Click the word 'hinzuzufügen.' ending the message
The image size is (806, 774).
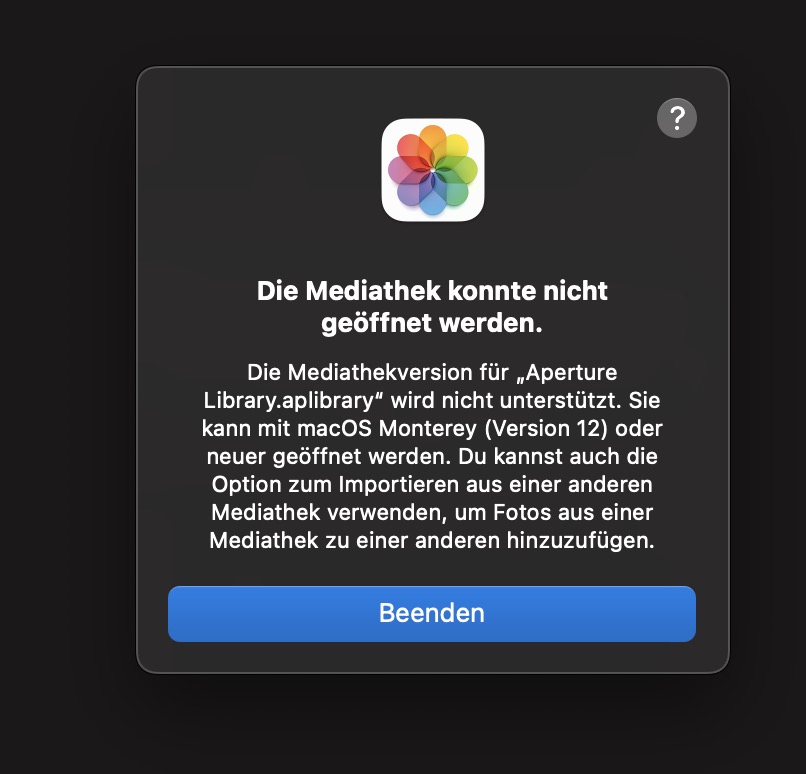tap(580, 541)
